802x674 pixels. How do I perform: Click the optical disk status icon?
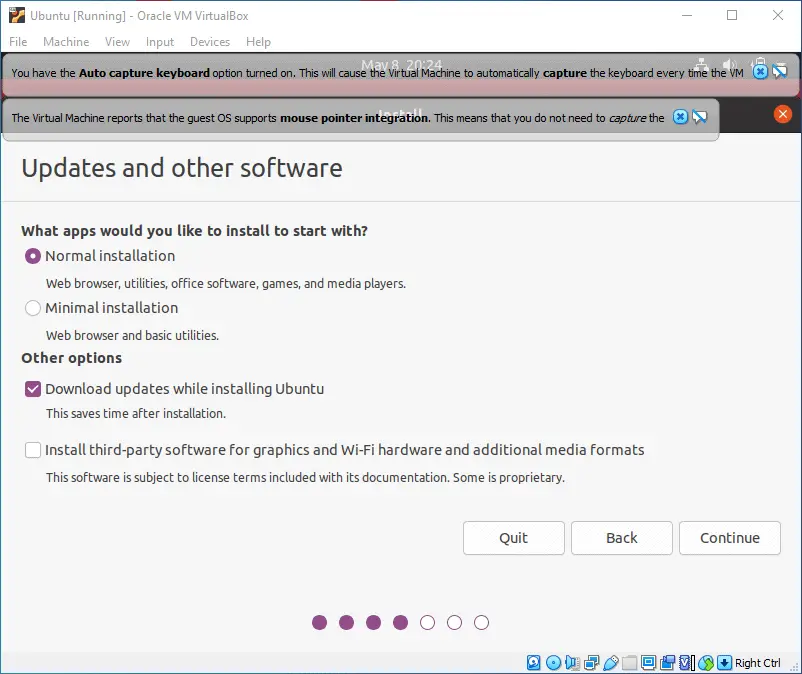[553, 663]
